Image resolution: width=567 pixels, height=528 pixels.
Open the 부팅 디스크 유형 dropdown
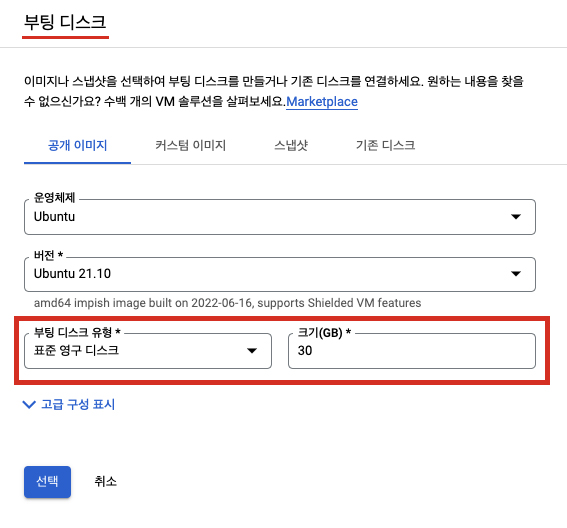pos(148,350)
